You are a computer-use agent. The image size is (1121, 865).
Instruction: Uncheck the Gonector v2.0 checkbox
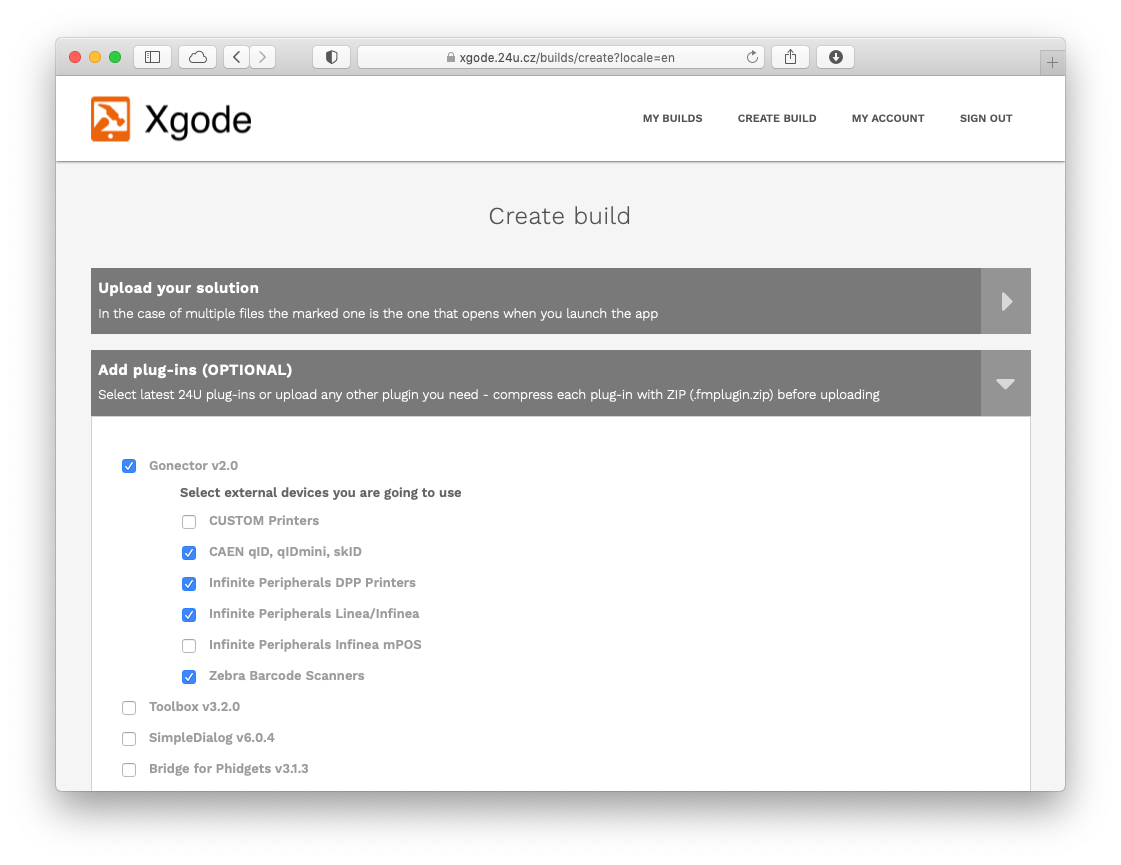coord(129,466)
